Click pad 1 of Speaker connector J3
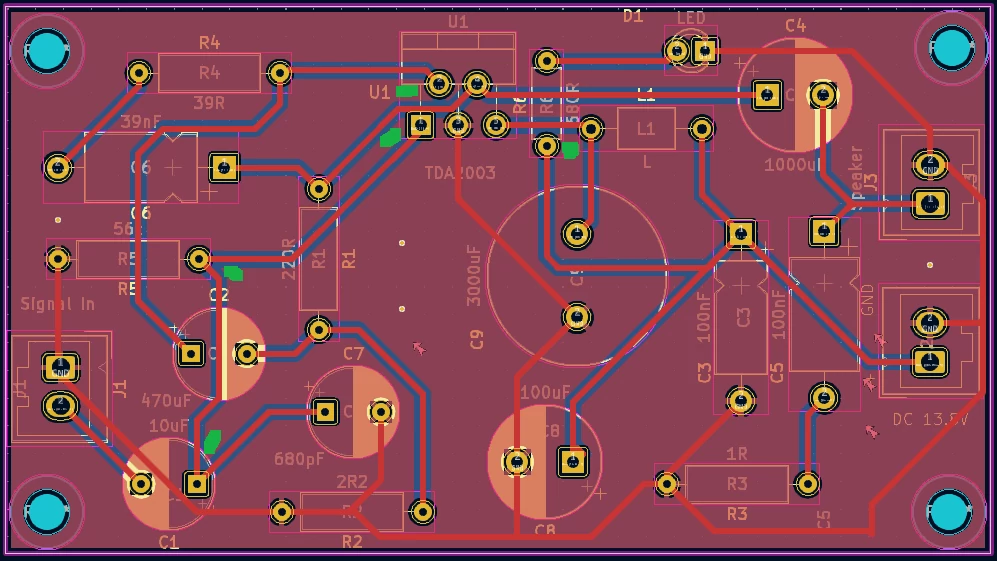The image size is (997, 561). point(930,204)
